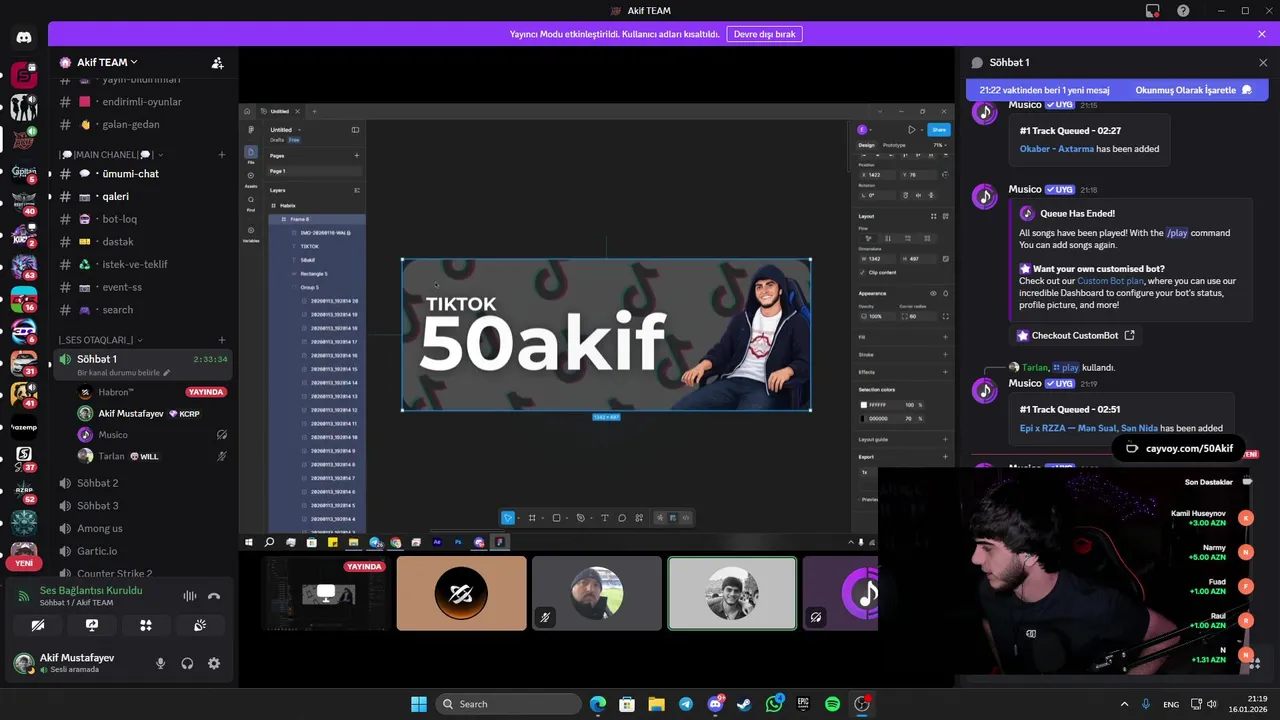
Task: Open the Discord inbox icon in the title bar
Action: (x=1153, y=11)
